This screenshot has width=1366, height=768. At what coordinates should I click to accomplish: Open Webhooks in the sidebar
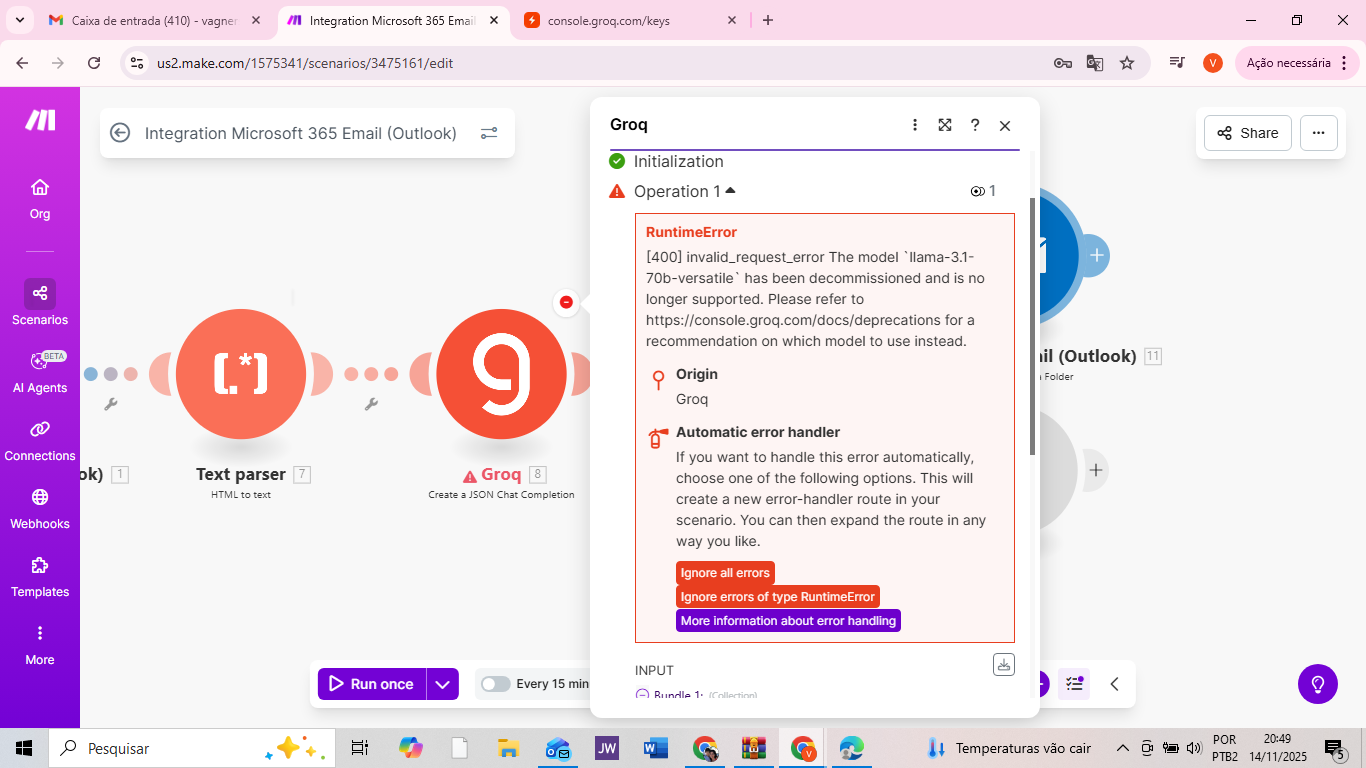[40, 508]
